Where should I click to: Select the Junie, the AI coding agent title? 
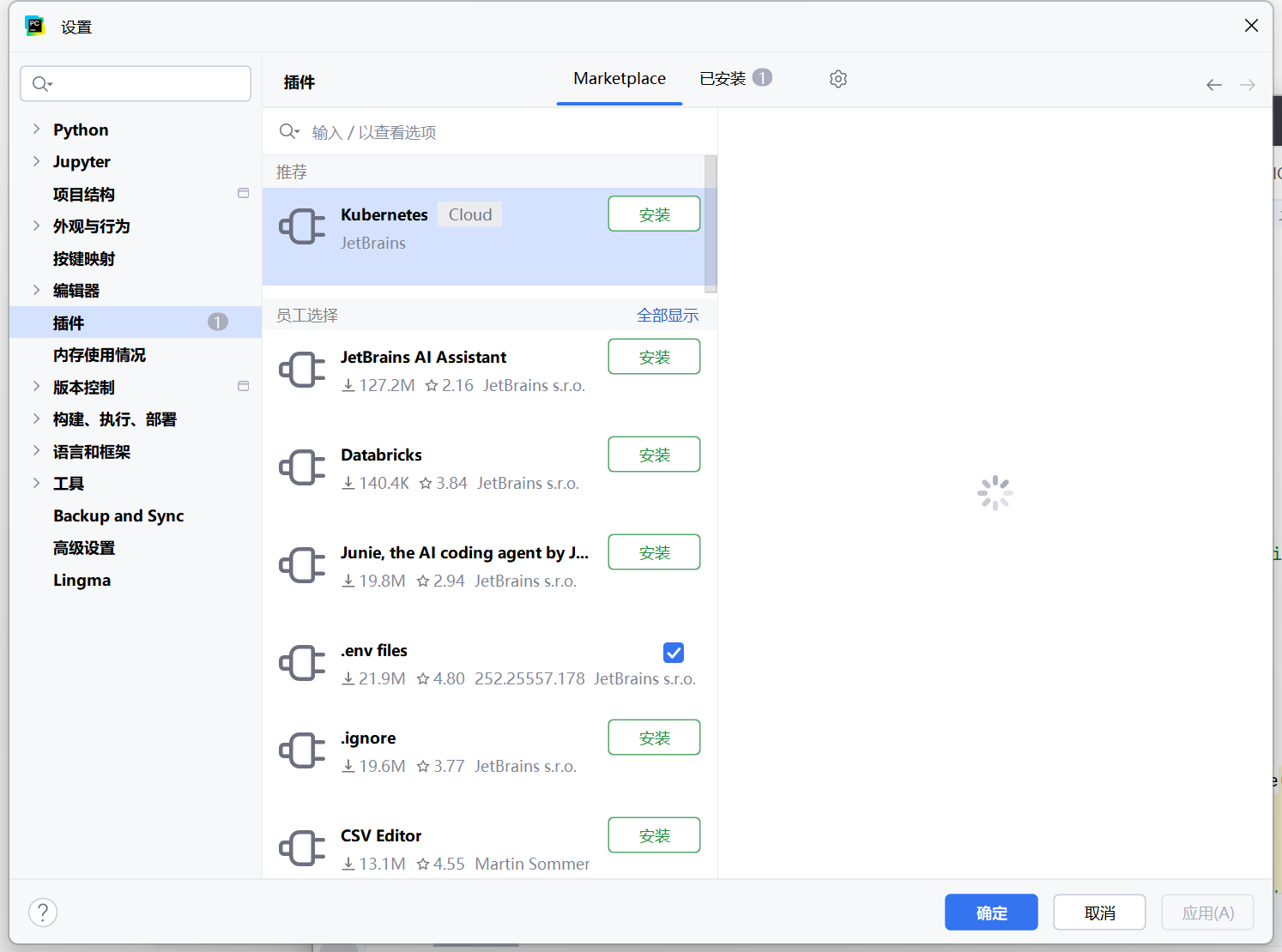pos(464,552)
